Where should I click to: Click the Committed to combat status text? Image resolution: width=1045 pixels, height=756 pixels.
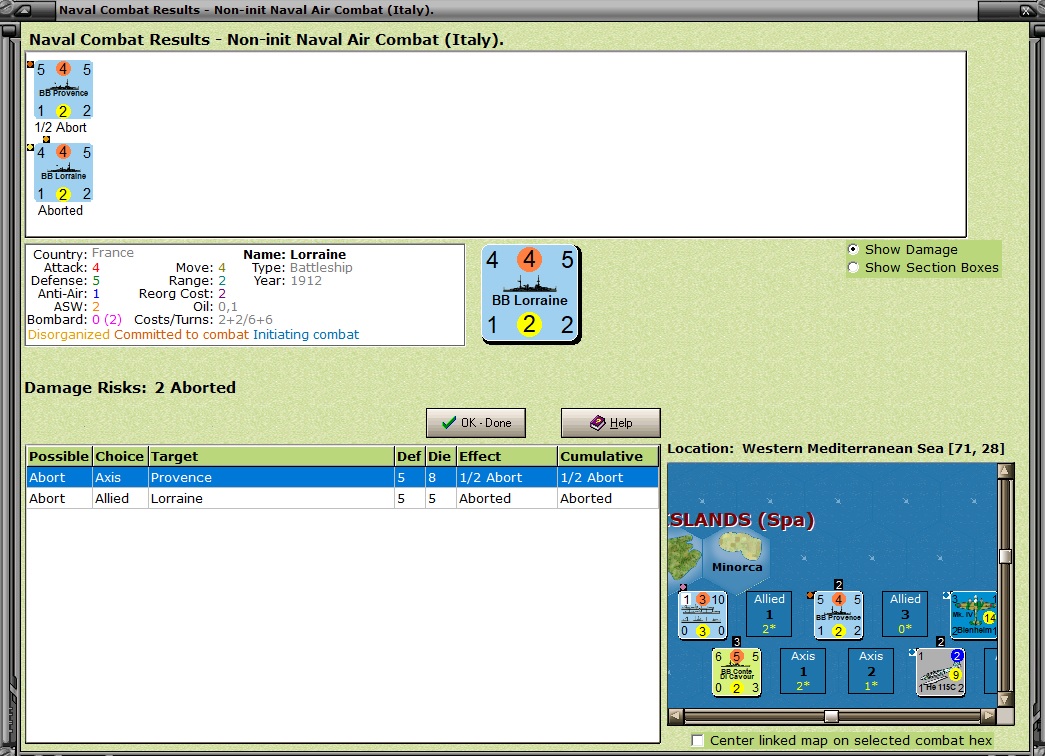(181, 335)
